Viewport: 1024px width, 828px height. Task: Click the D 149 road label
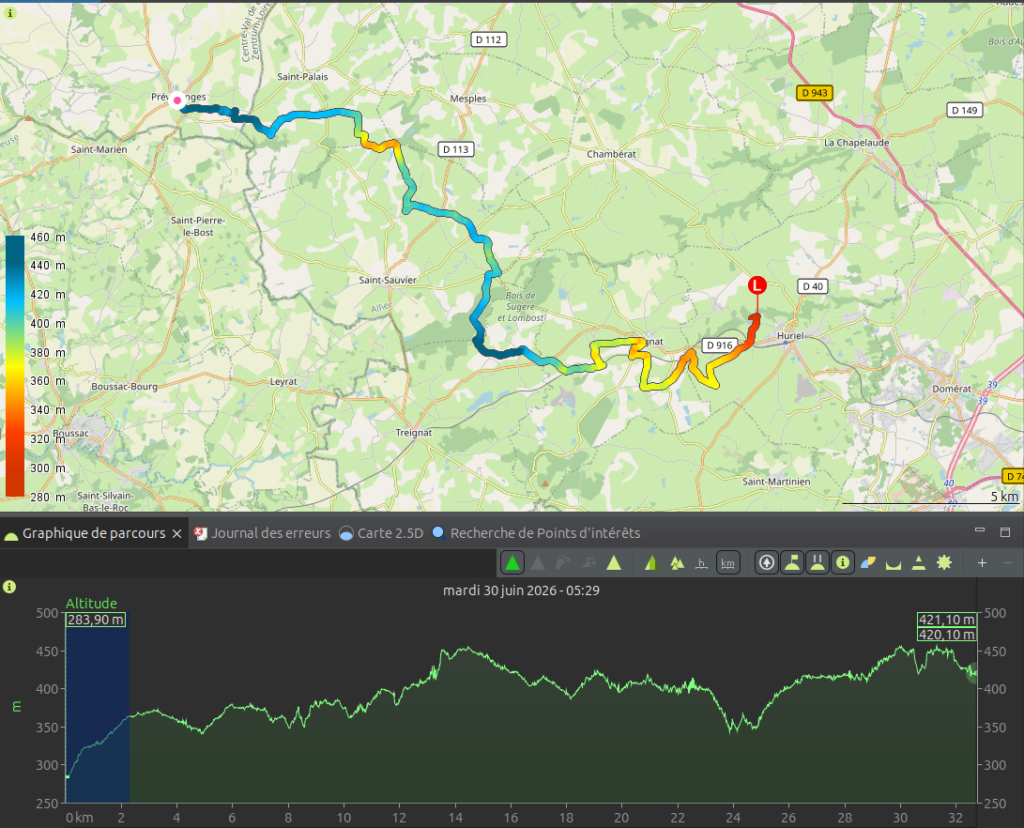click(x=965, y=110)
